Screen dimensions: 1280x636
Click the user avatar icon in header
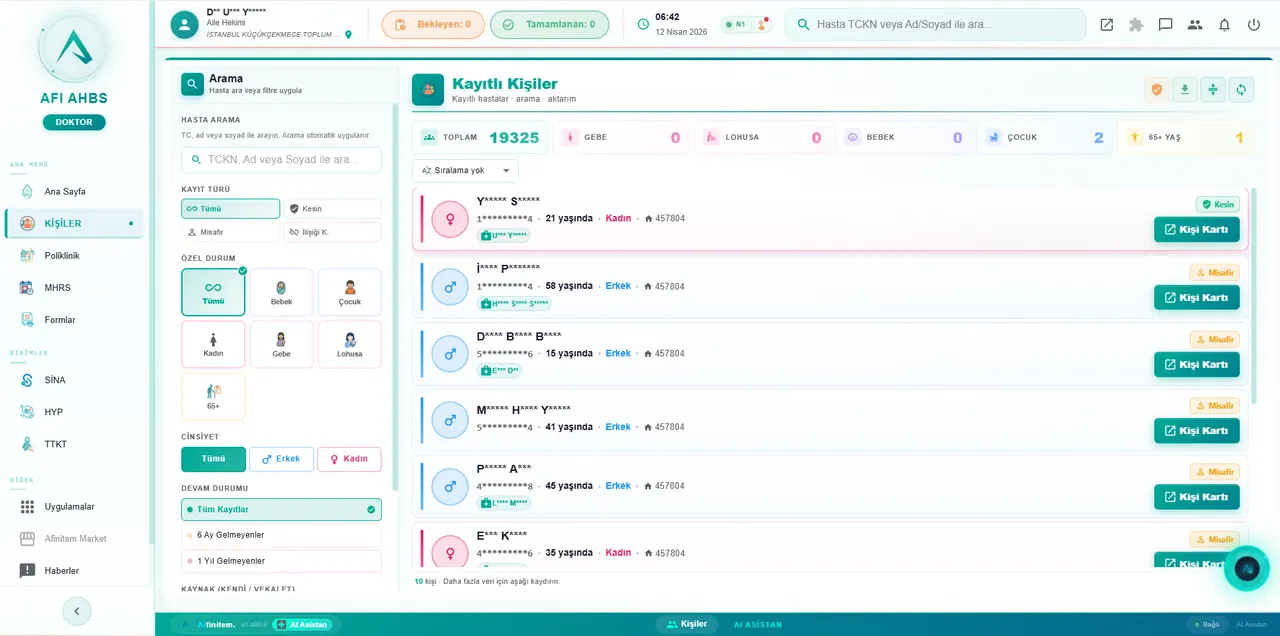[184, 25]
